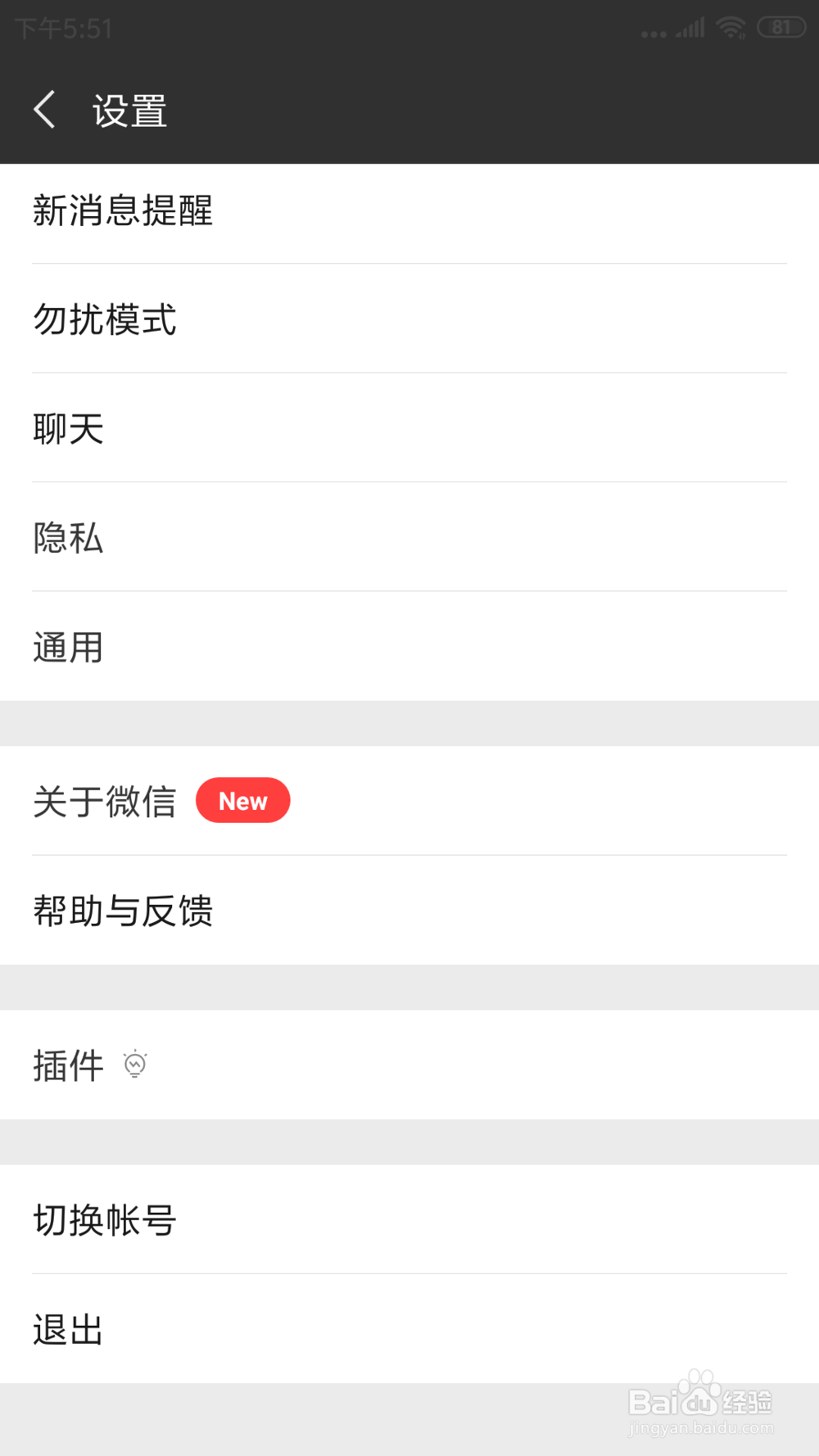Tap the Wi-Fi status icon
The width and height of the screenshot is (819, 1456).
point(731,29)
